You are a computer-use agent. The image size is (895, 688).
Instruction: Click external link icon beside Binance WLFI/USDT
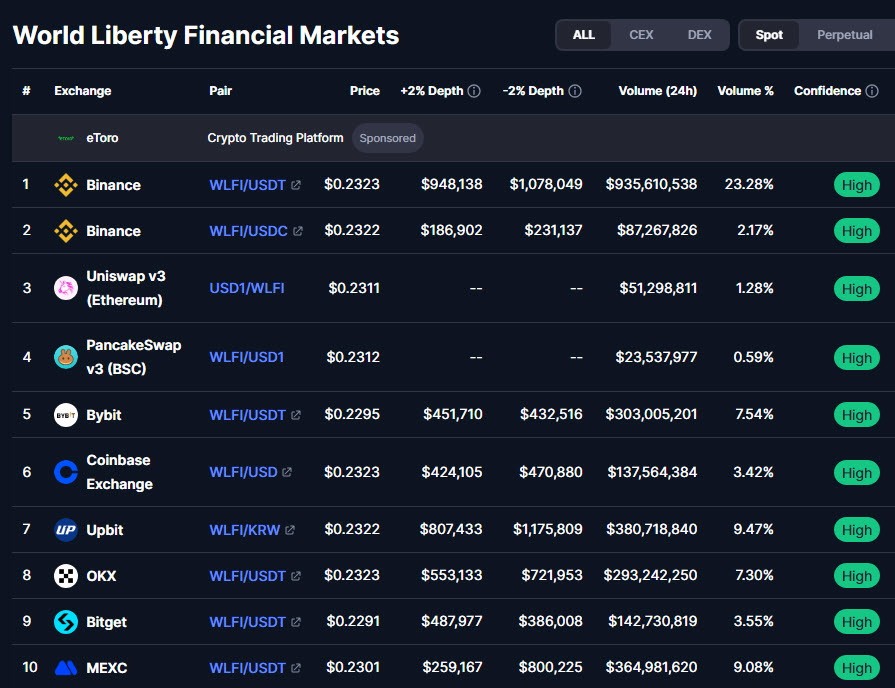[x=296, y=185]
